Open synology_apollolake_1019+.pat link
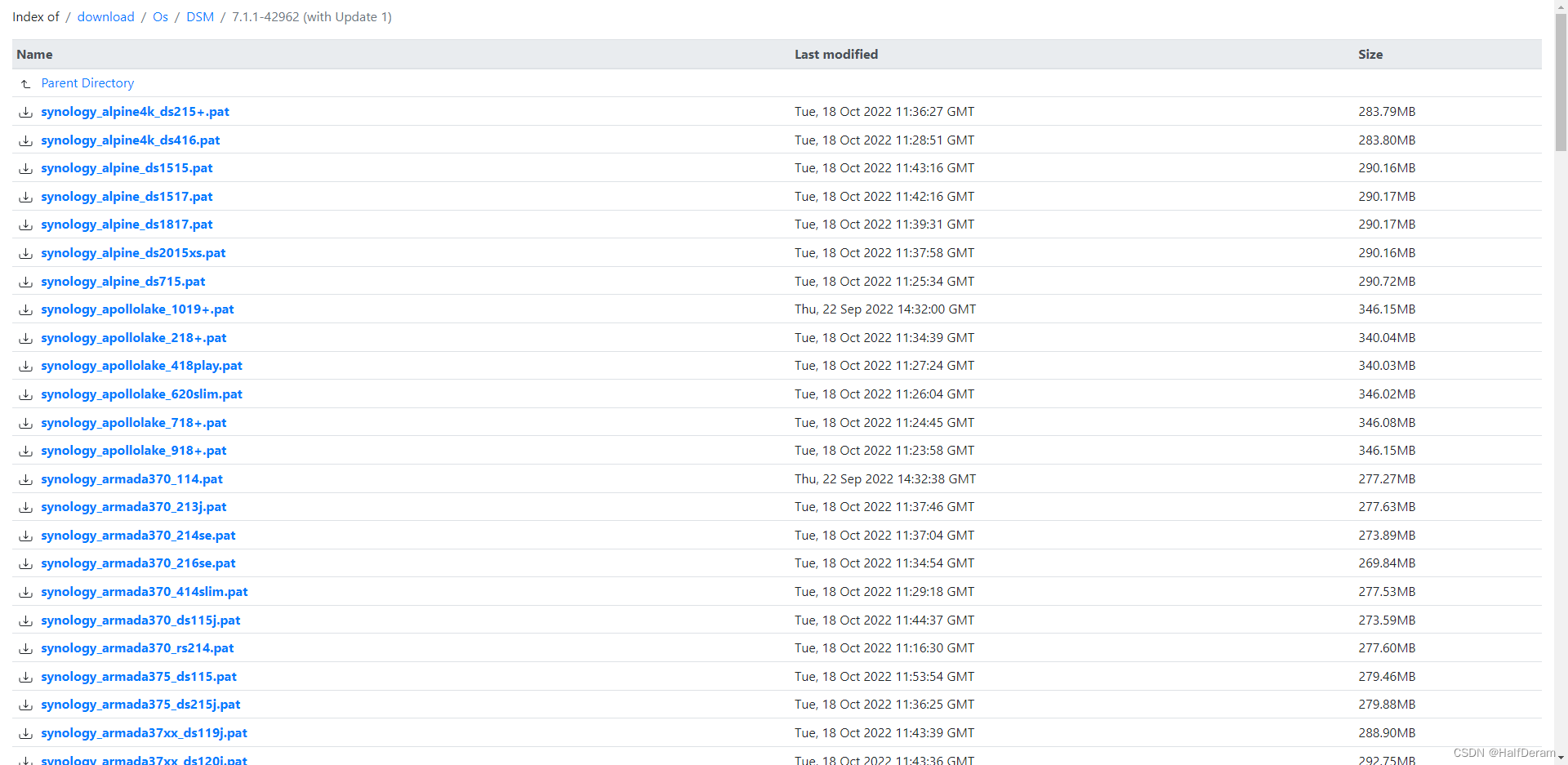This screenshot has width=1568, height=765. pyautogui.click(x=137, y=309)
